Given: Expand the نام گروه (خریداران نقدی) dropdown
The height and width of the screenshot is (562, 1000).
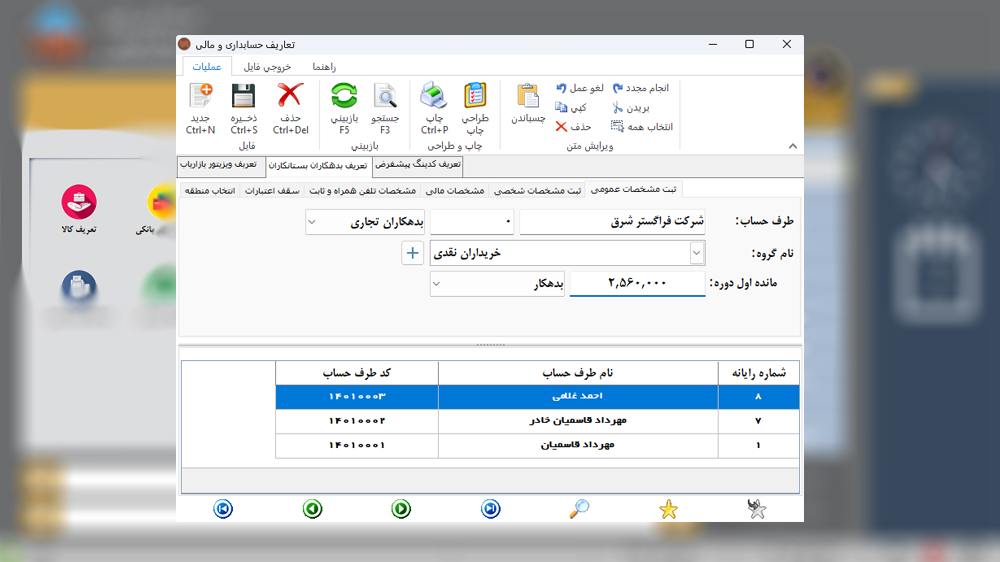Looking at the screenshot, I should coord(697,254).
